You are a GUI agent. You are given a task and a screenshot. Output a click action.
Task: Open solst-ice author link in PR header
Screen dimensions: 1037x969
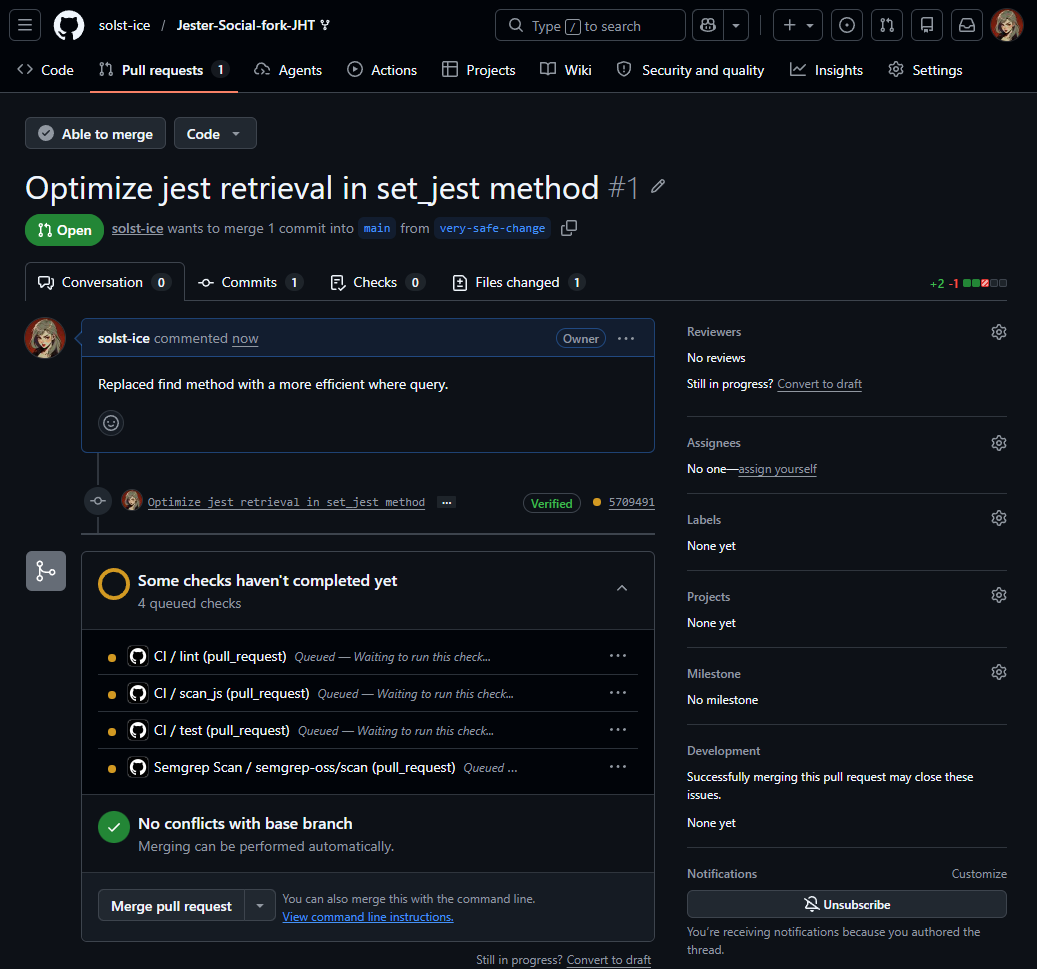[138, 228]
